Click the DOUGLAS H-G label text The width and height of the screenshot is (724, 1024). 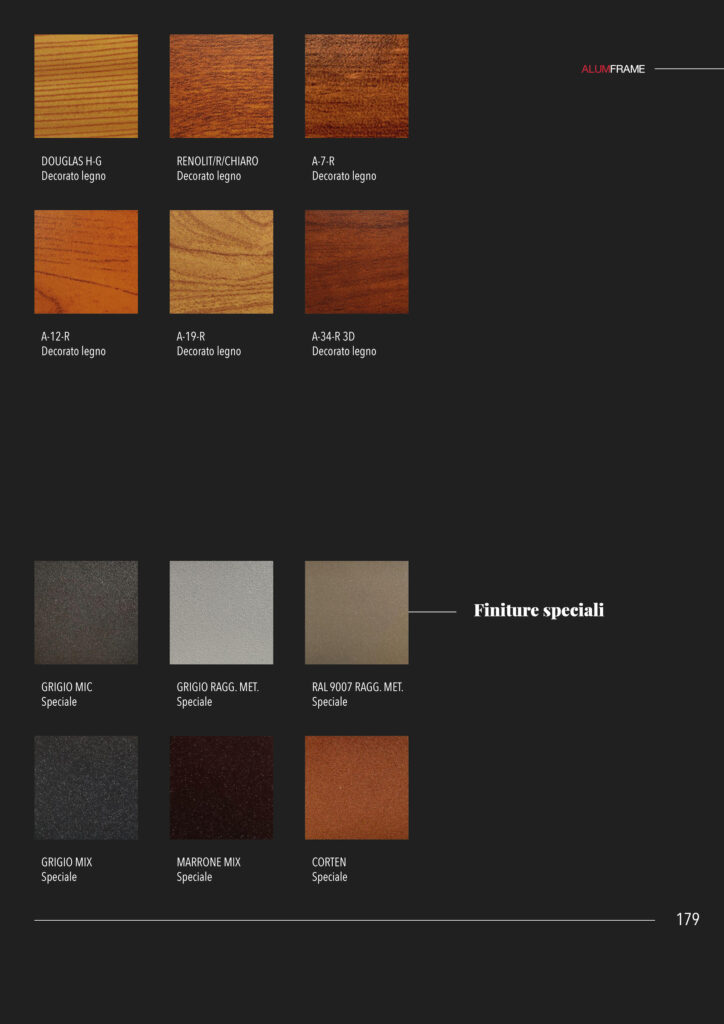(72, 161)
